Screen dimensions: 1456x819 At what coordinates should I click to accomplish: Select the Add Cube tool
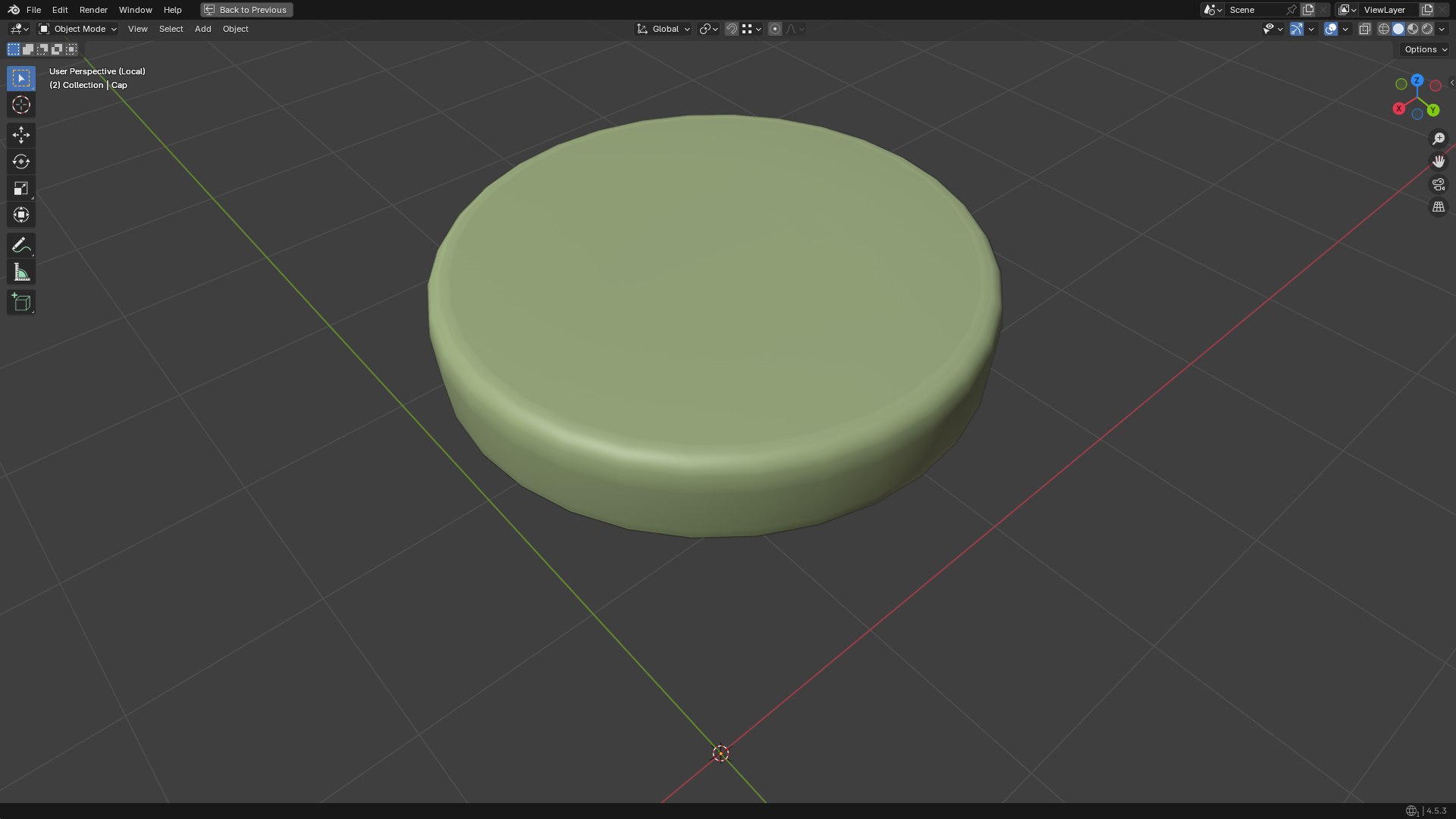pos(21,303)
